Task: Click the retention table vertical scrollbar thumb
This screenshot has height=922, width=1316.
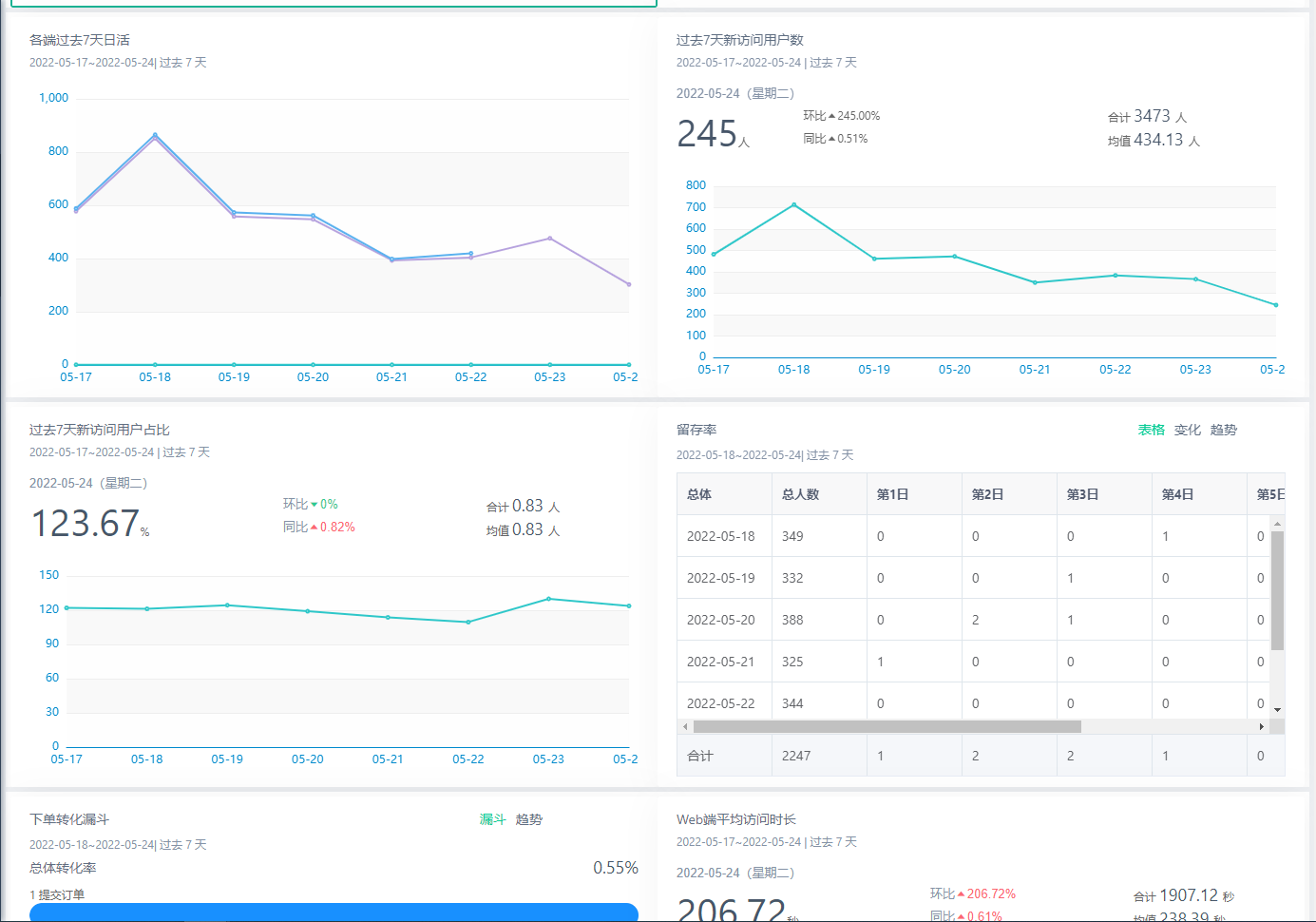Action: tap(1277, 589)
